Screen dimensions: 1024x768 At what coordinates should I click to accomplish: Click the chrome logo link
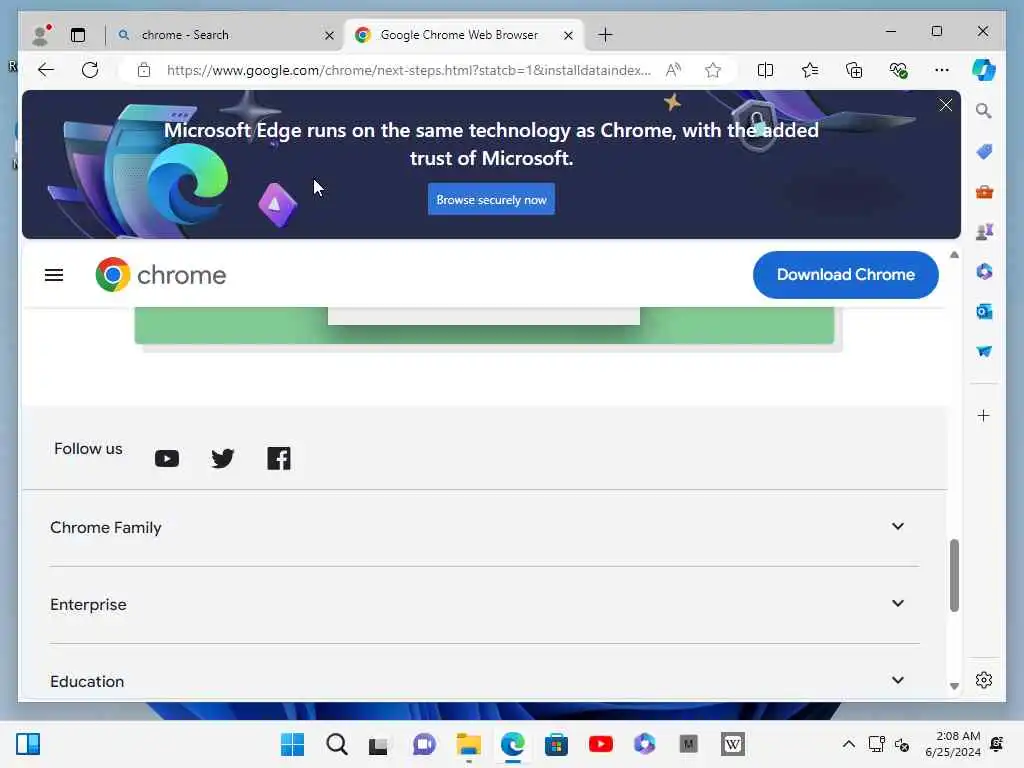click(x=161, y=275)
